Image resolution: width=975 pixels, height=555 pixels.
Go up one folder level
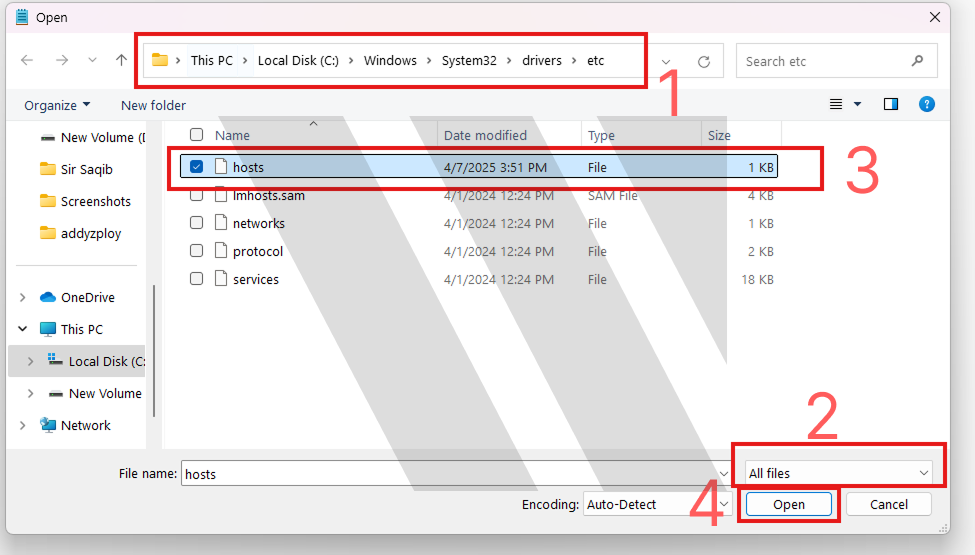[121, 60]
